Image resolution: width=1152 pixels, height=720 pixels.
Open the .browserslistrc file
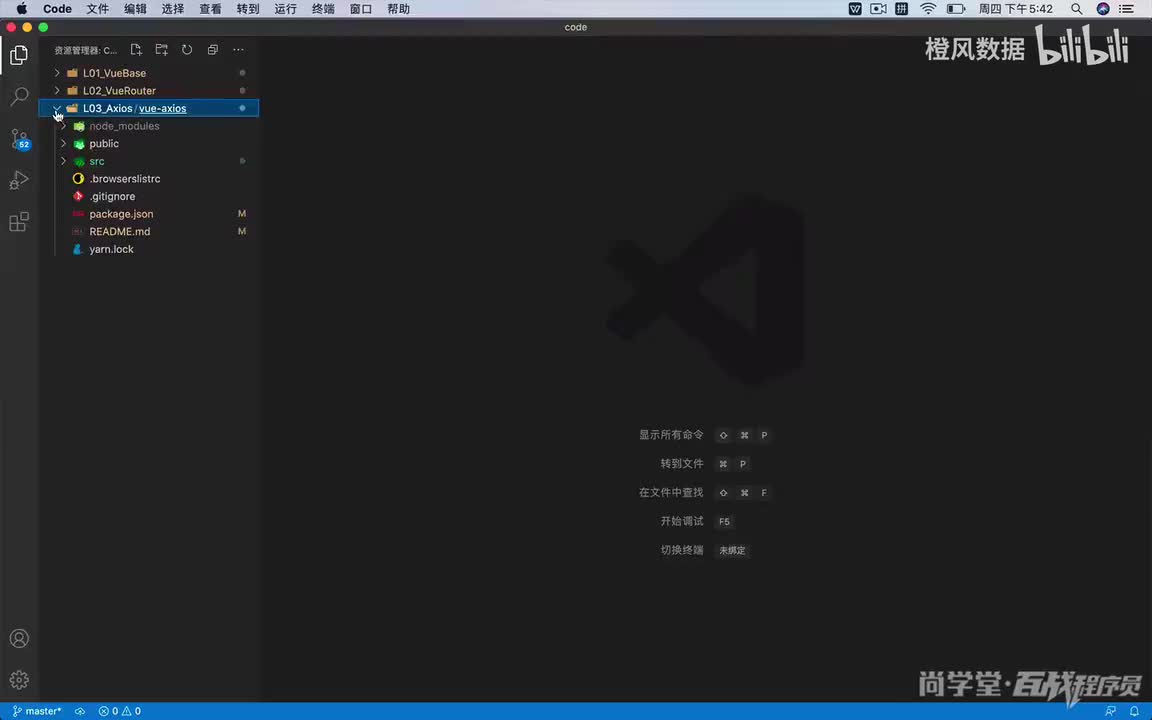[x=148, y=179]
